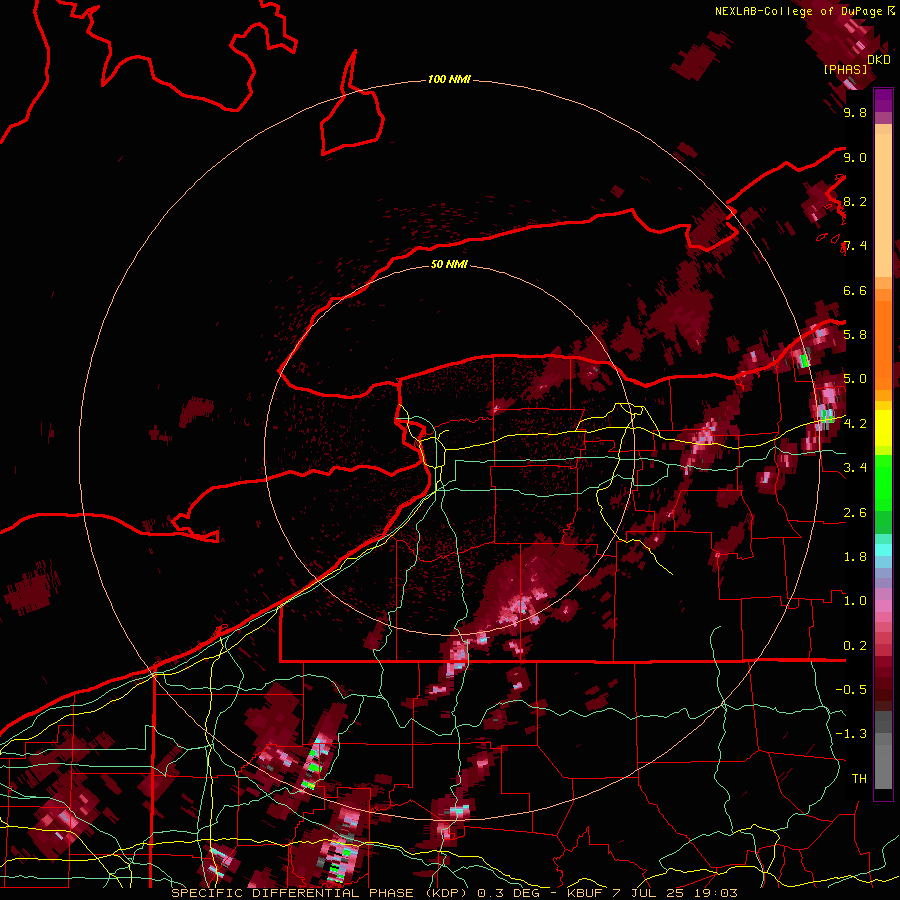The width and height of the screenshot is (900, 900).
Task: Select the bright green color scale segment
Action: click(x=883, y=482)
